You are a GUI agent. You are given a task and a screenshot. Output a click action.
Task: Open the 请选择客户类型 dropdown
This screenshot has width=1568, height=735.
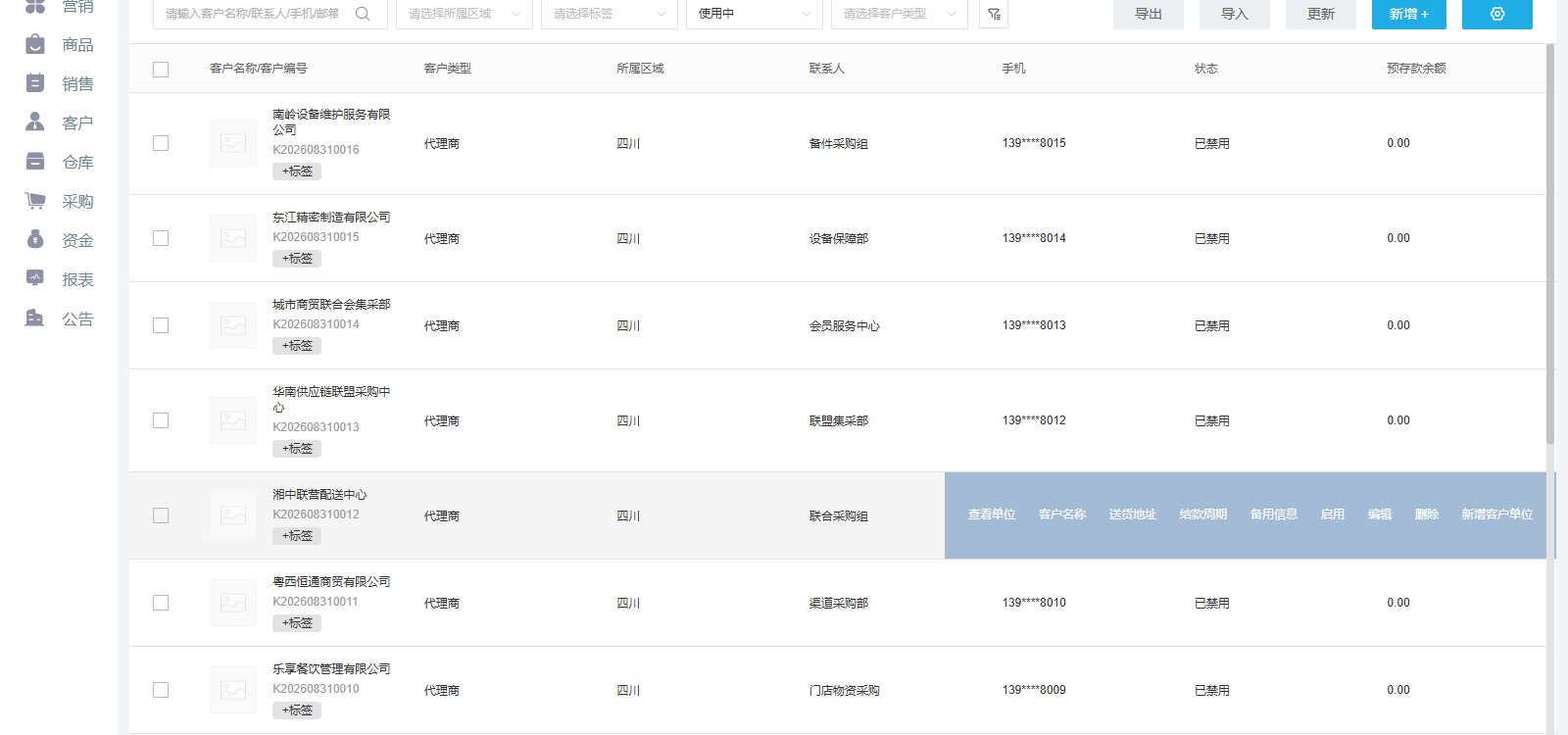[x=900, y=14]
